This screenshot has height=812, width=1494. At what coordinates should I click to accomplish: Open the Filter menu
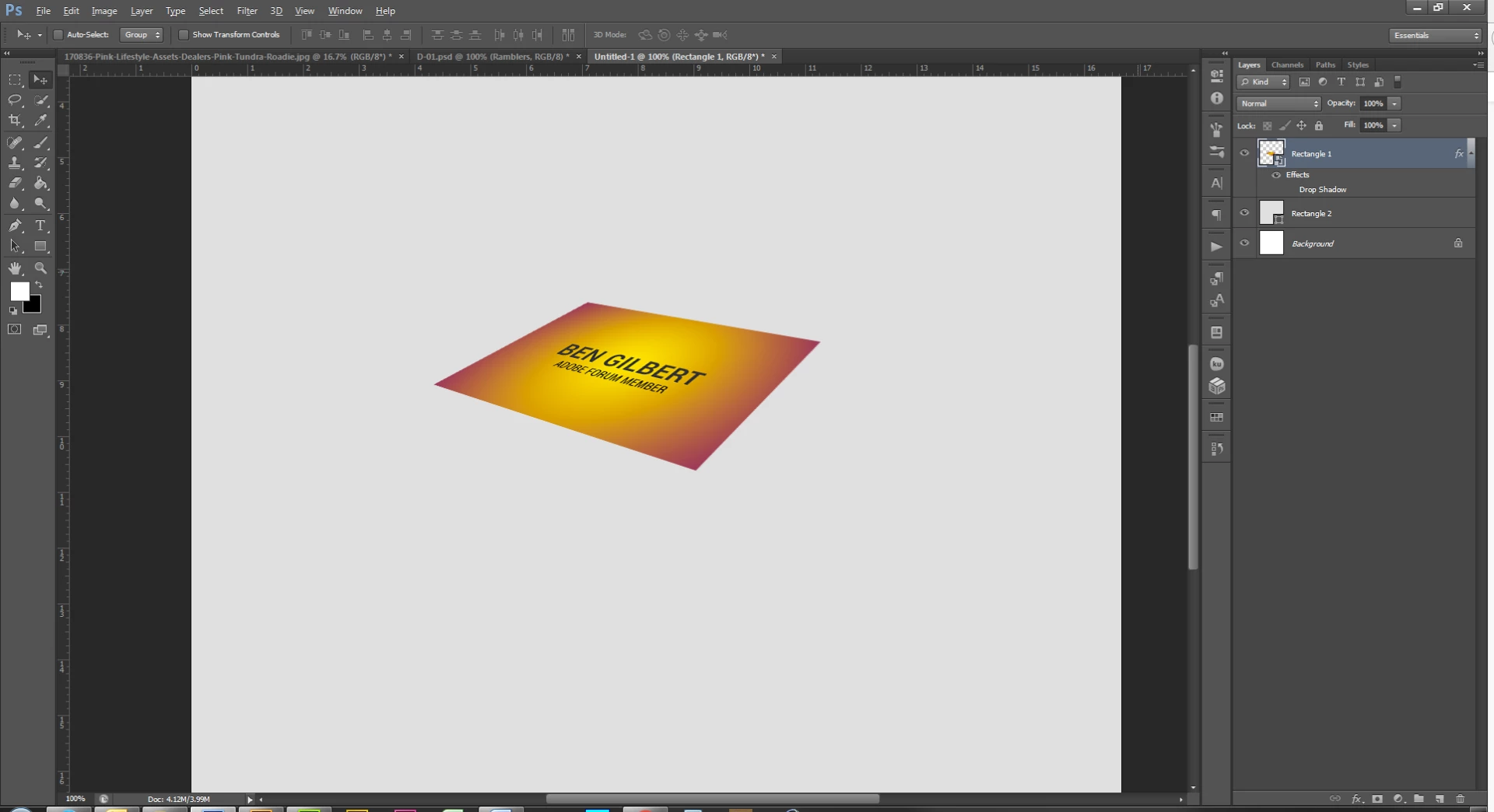click(x=247, y=11)
